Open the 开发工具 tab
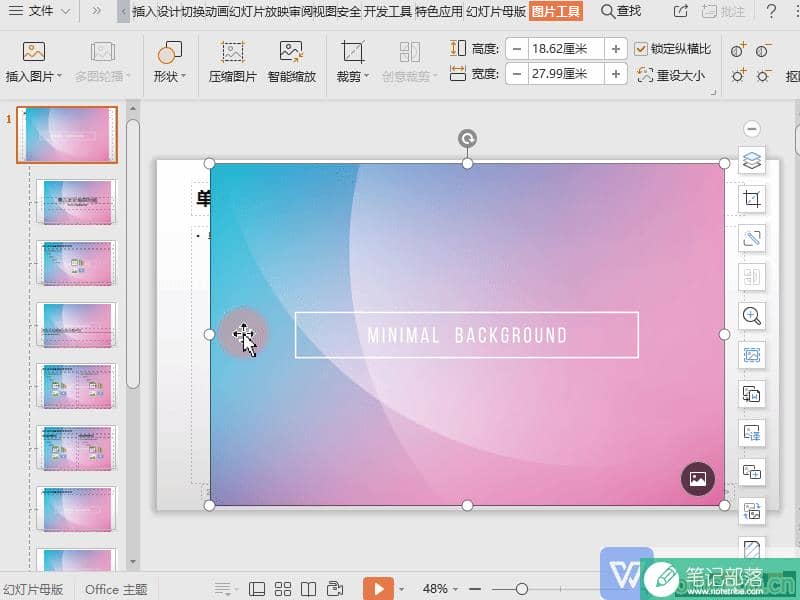This screenshot has height=600, width=800. click(x=387, y=11)
